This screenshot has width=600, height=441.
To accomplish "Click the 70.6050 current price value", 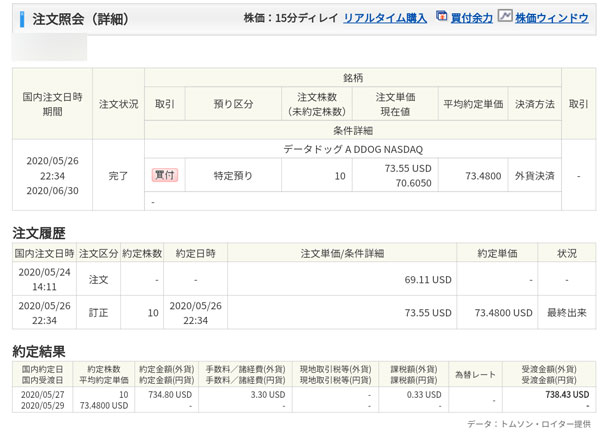I will point(410,183).
